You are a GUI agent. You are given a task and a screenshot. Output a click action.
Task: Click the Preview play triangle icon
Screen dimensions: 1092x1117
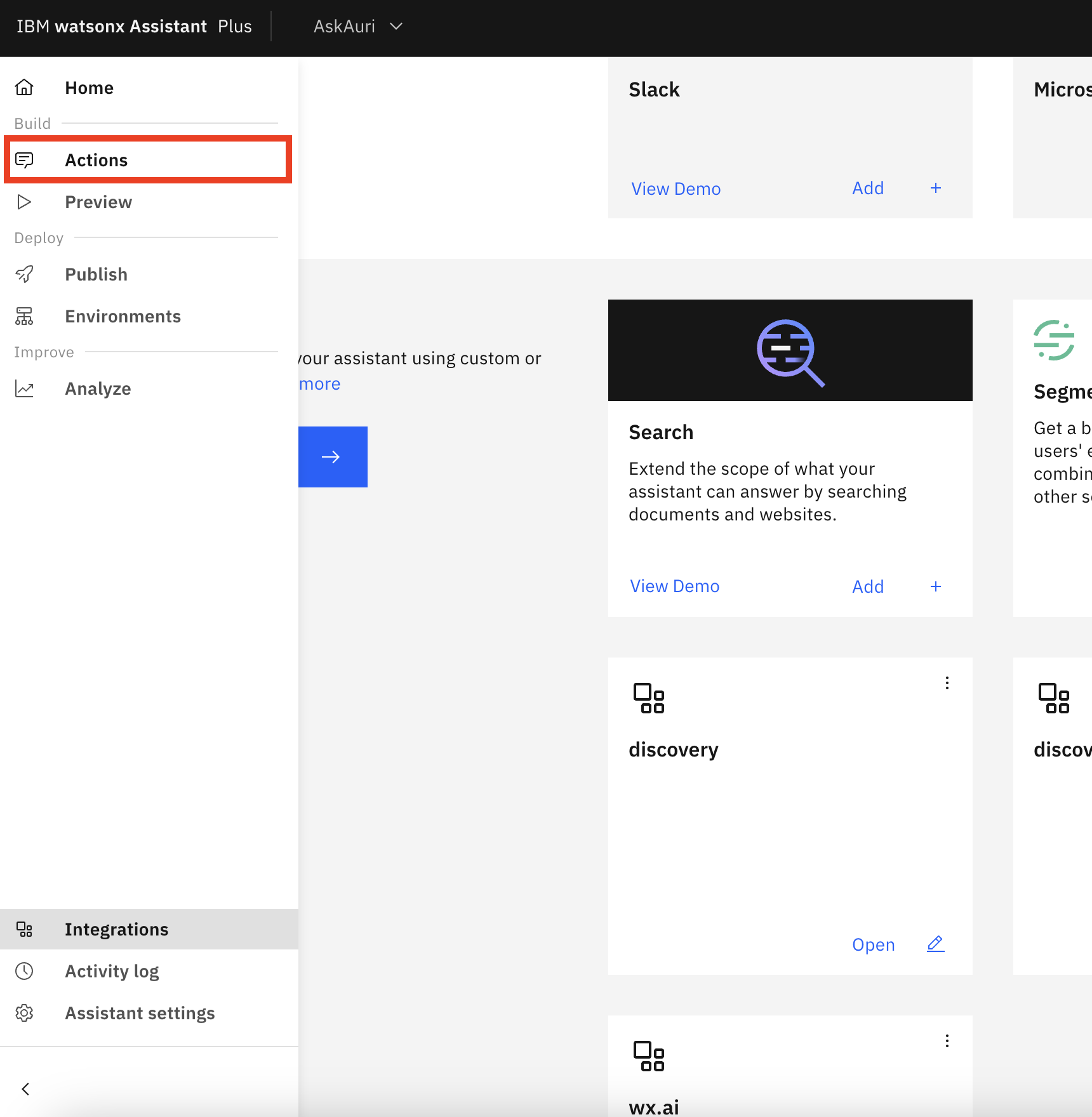click(24, 202)
